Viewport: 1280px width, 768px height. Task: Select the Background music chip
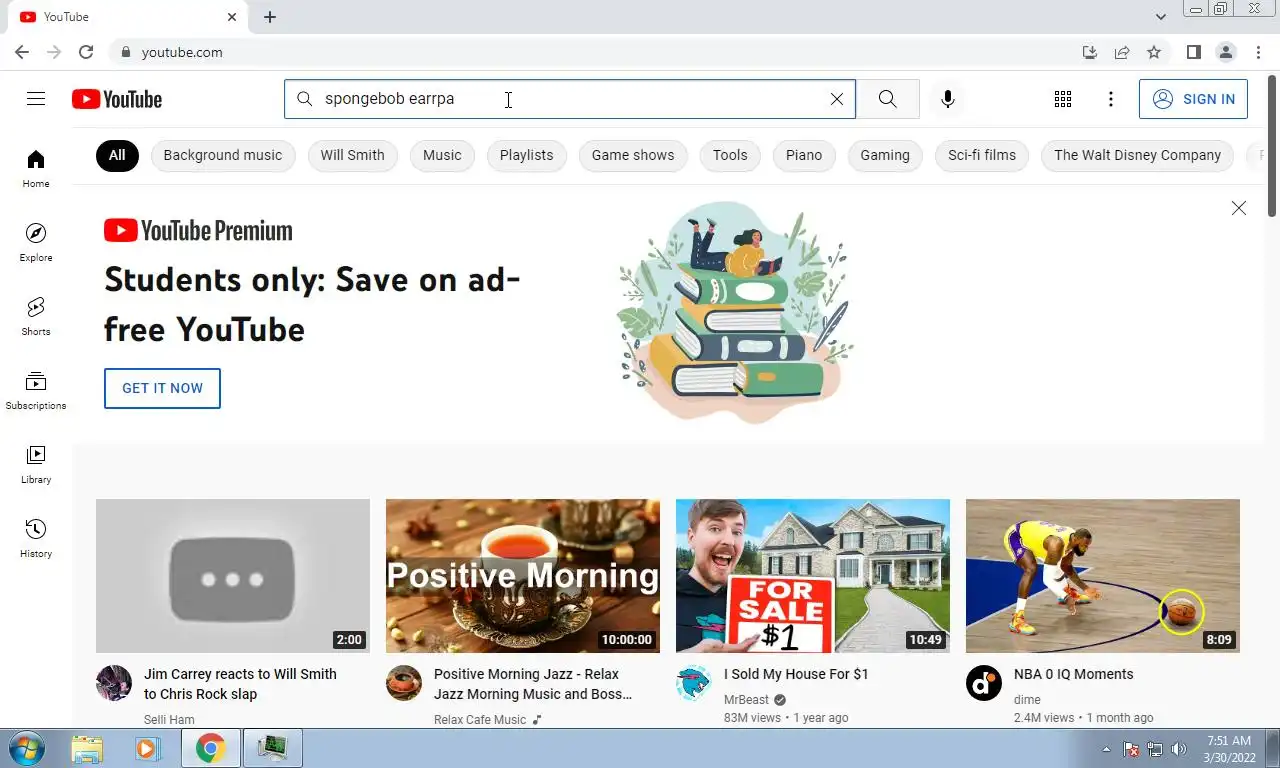pos(223,155)
